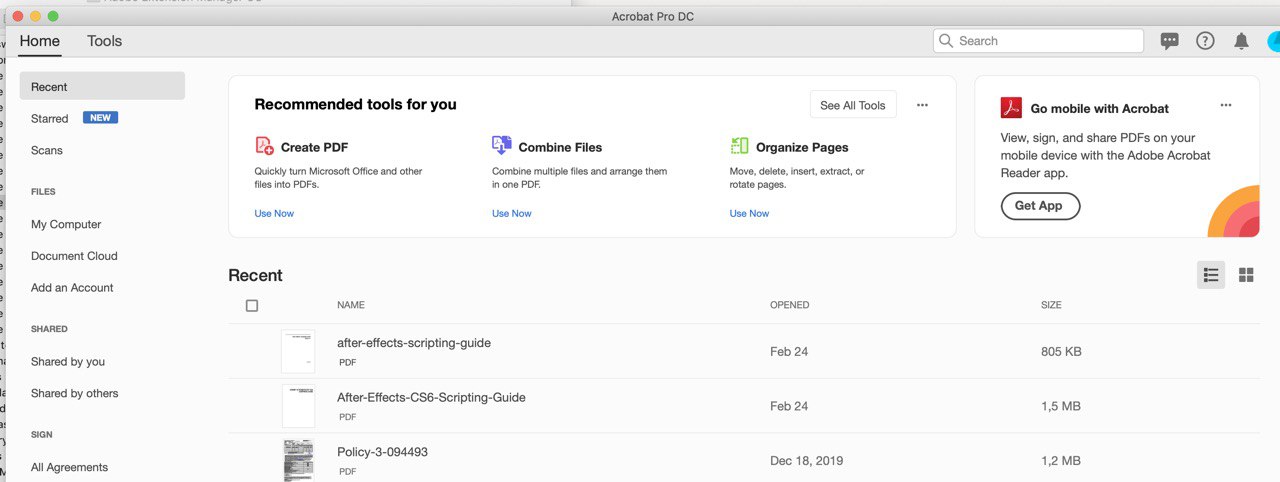Click the 805 KB size value
Screen dimensions: 1280x482
coord(1061,352)
